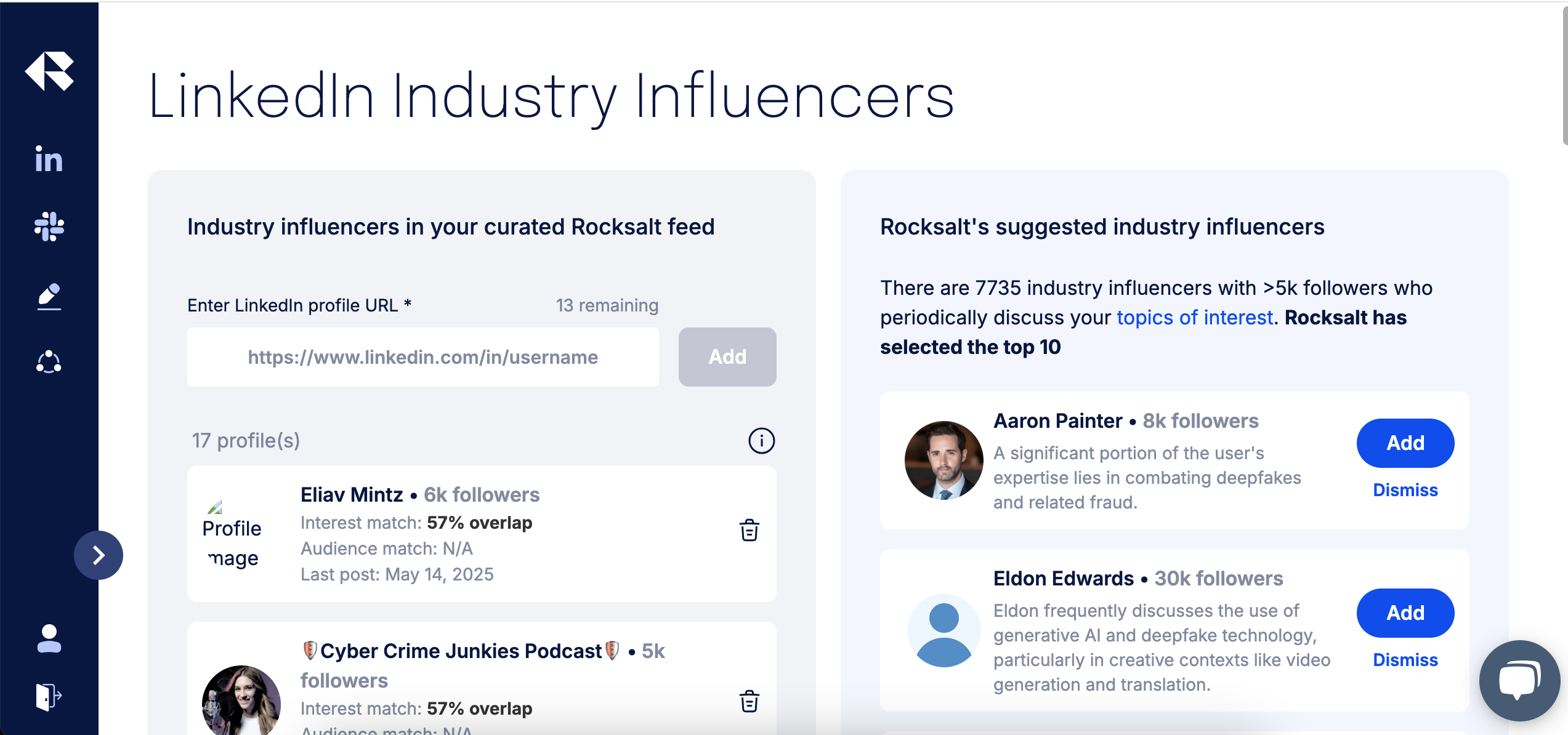Image resolution: width=1568 pixels, height=735 pixels.
Task: Click the Eliav Mintz name text
Action: pos(352,495)
